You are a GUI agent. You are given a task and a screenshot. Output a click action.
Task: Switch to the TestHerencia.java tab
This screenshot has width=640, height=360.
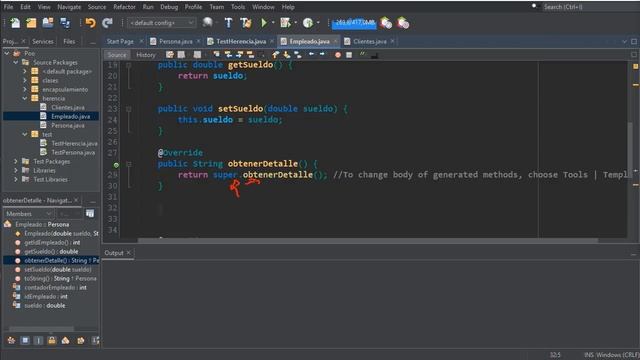241,41
